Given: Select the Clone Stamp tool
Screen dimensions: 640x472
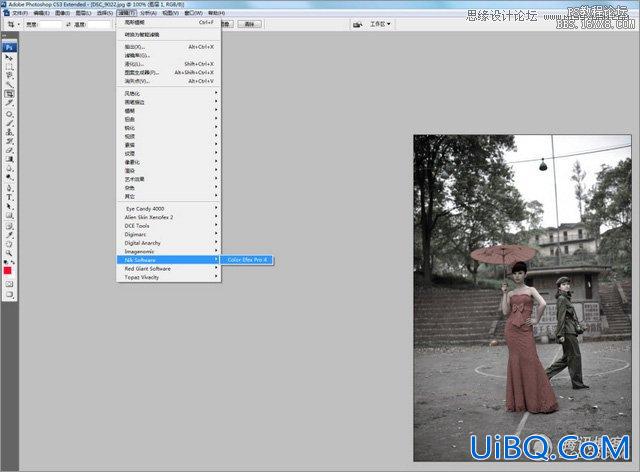Looking at the screenshot, I should (x=9, y=132).
